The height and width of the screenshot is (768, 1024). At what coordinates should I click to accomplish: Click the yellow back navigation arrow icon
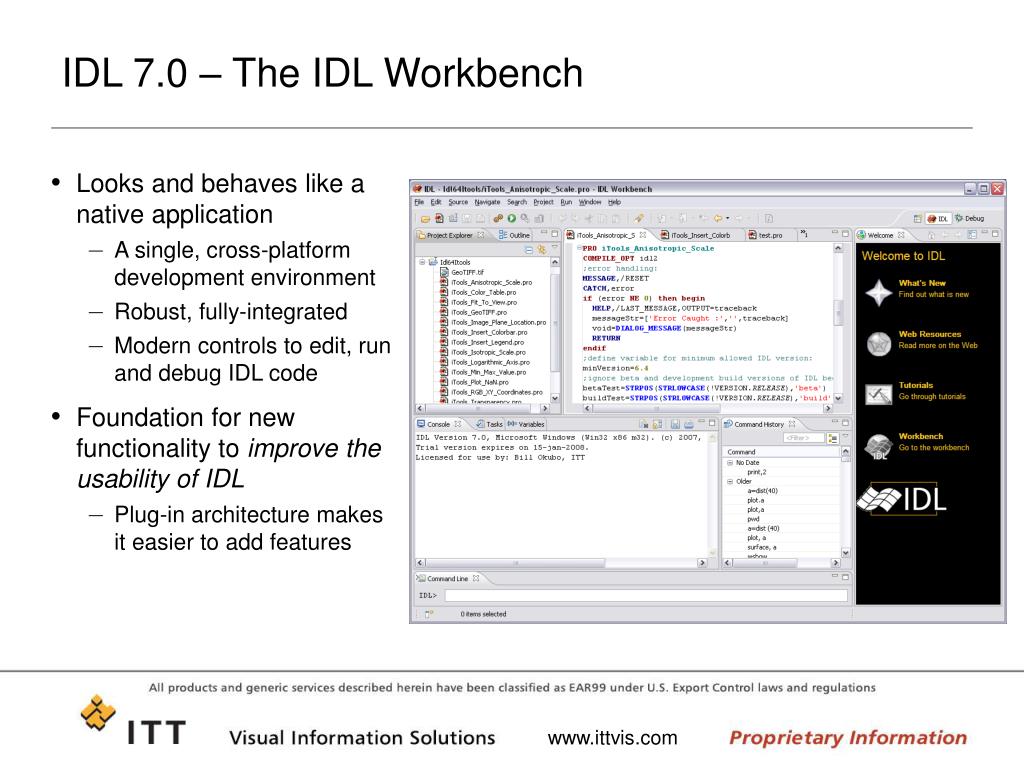[718, 218]
